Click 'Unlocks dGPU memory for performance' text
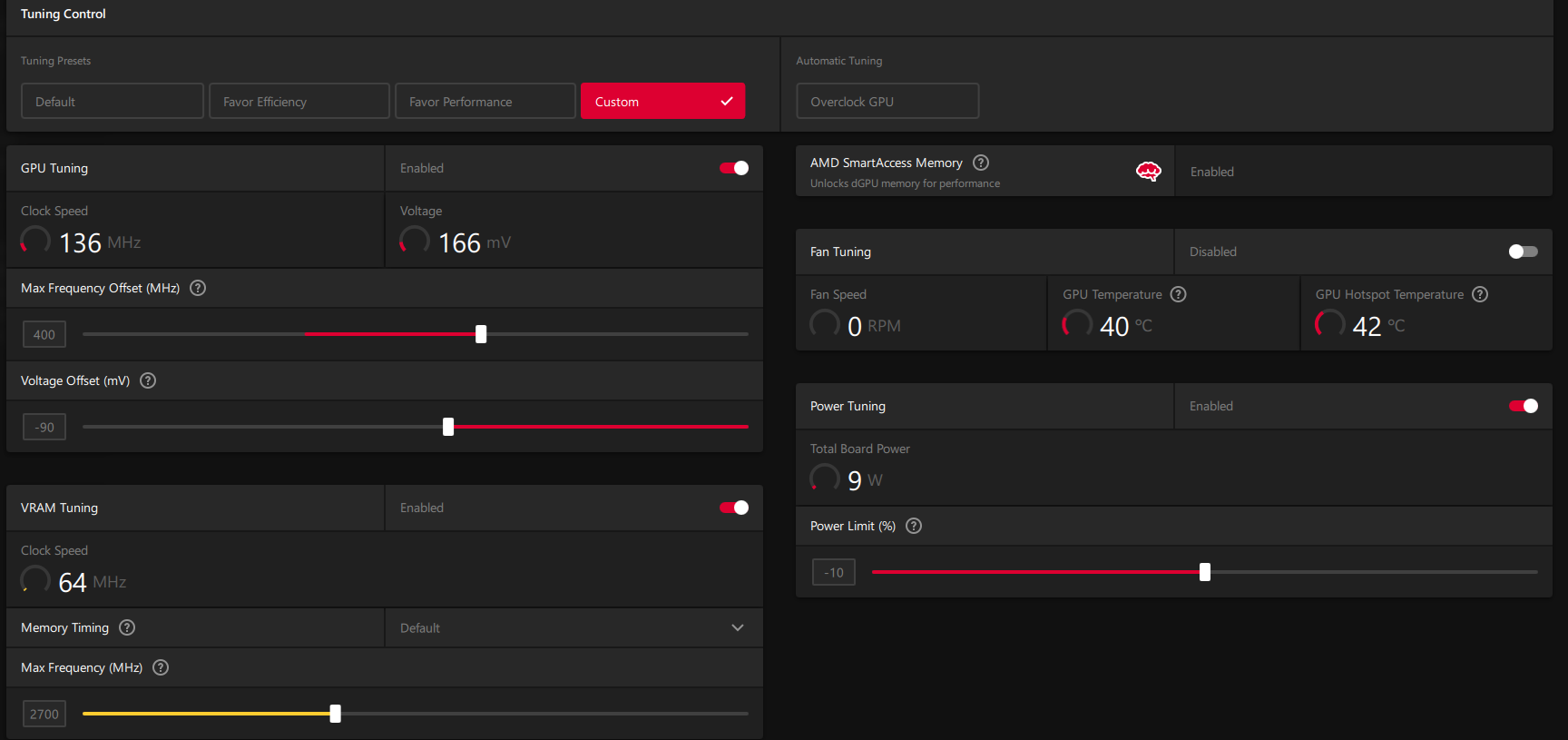Screen dimensions: 1568x740 (905, 183)
